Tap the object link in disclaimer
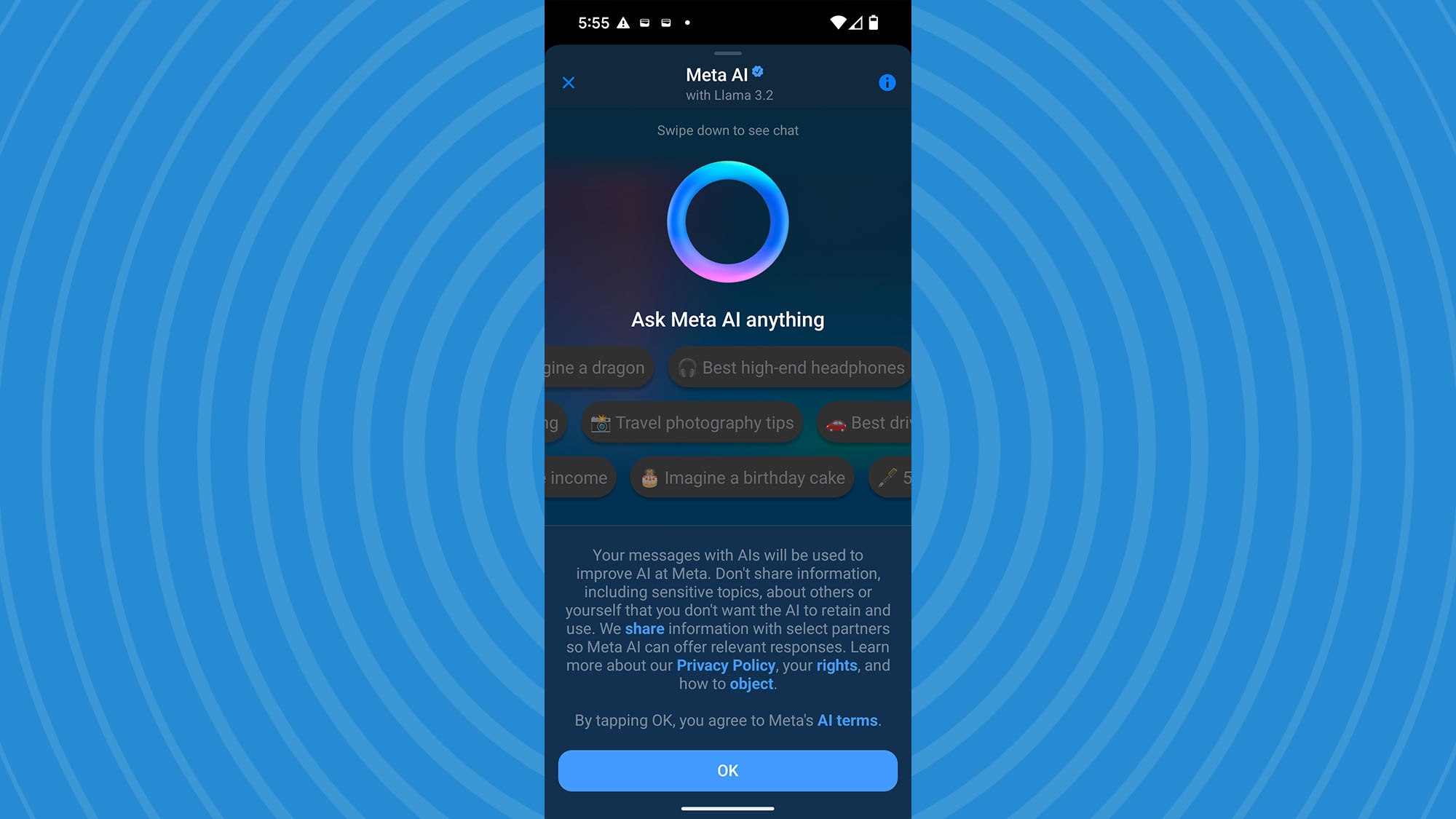Image resolution: width=1456 pixels, height=819 pixels. click(750, 684)
